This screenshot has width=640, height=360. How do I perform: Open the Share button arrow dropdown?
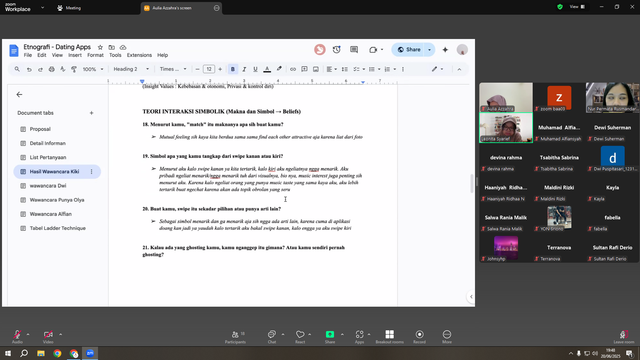pos(429,49)
